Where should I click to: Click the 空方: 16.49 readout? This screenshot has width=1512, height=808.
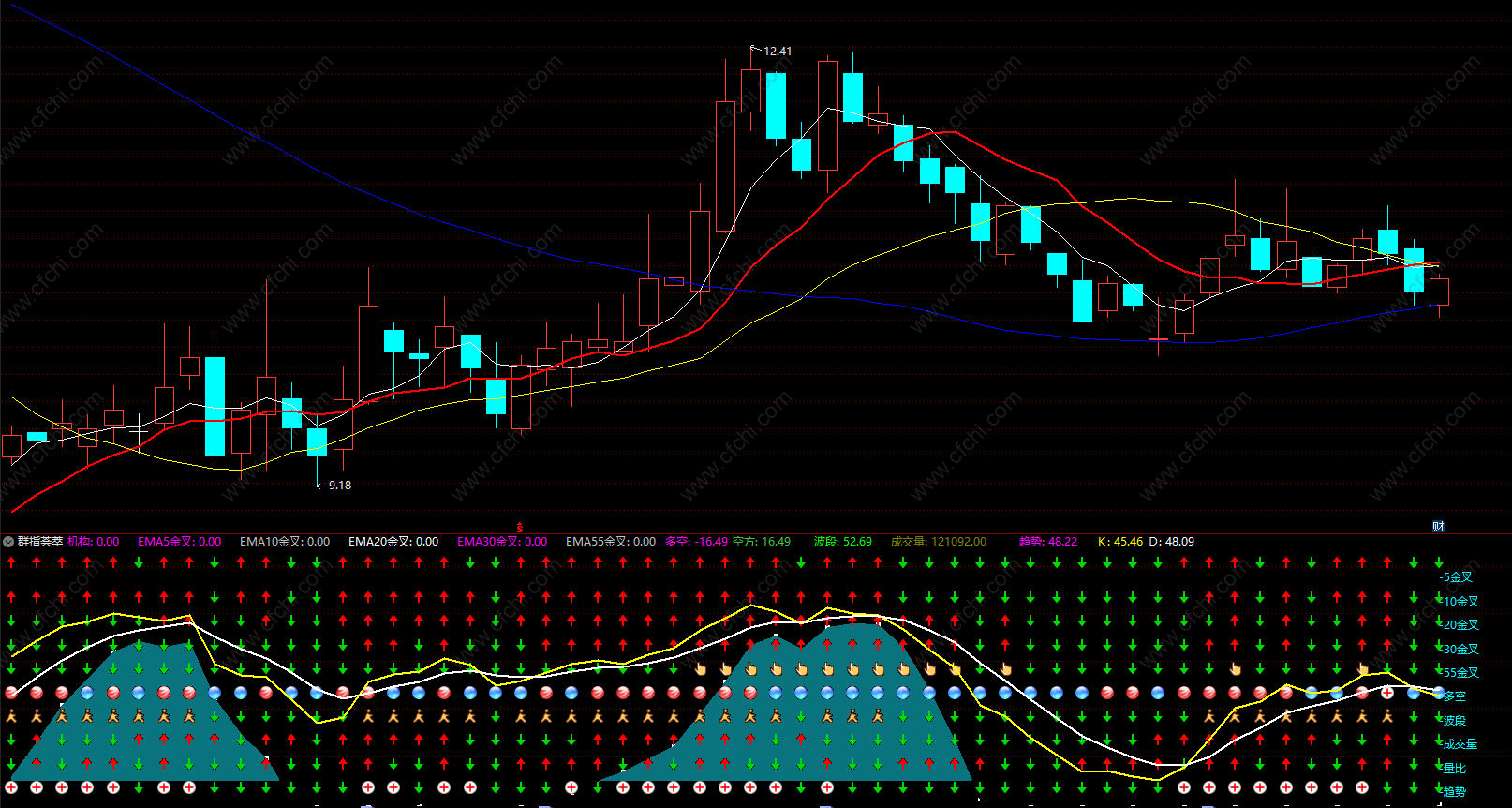pyautogui.click(x=762, y=542)
